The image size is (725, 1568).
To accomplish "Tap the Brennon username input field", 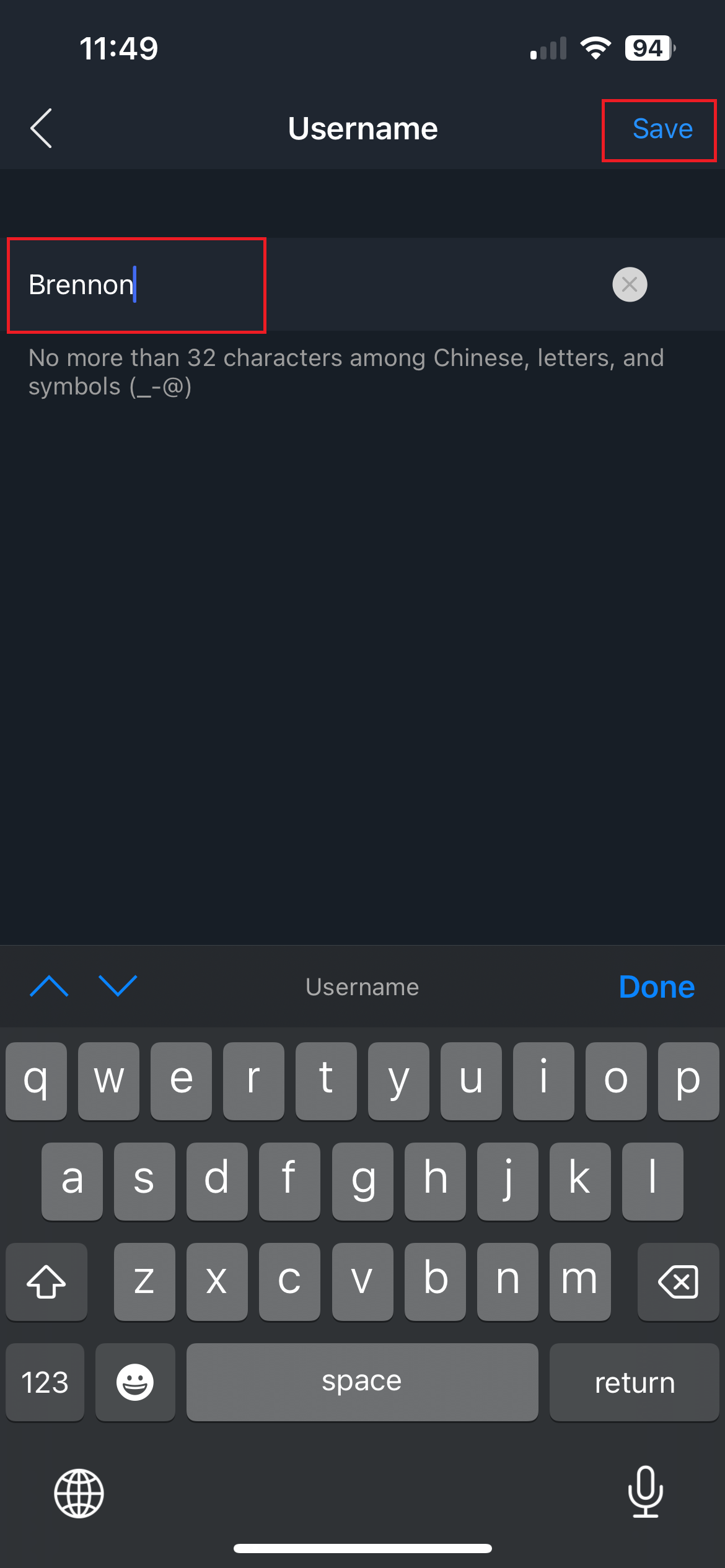I will [362, 285].
